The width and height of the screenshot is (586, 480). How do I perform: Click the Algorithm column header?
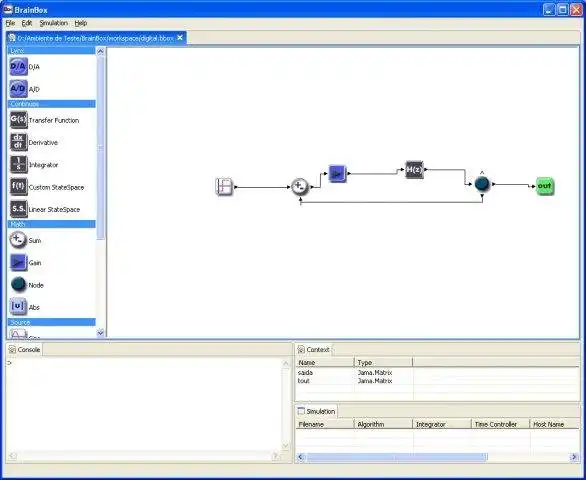coord(383,424)
